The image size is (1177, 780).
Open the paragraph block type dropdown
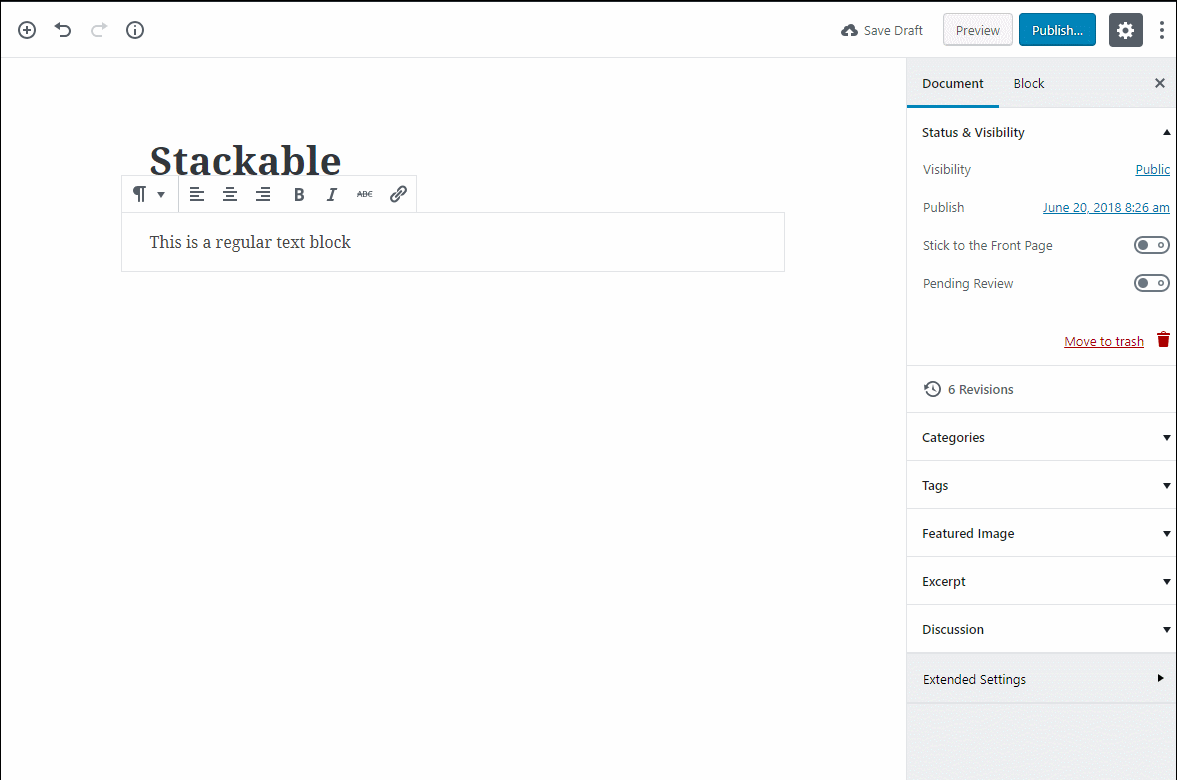(149, 193)
